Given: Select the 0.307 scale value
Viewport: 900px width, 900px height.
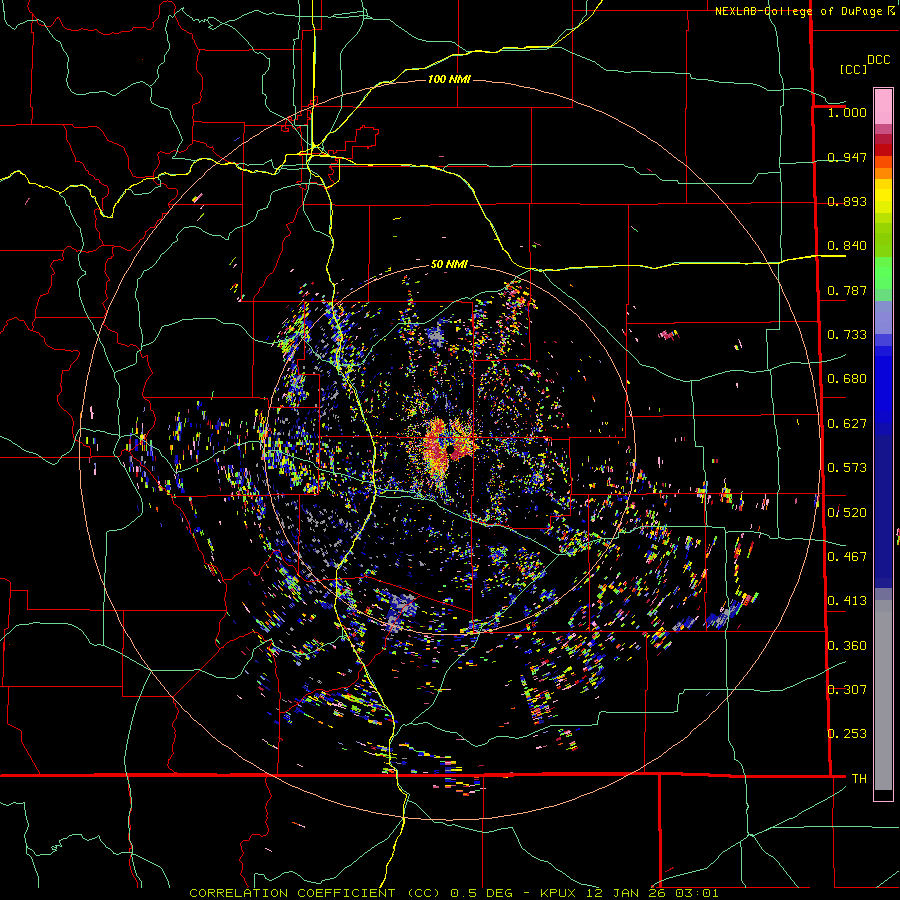Looking at the screenshot, I should pyautogui.click(x=847, y=689).
